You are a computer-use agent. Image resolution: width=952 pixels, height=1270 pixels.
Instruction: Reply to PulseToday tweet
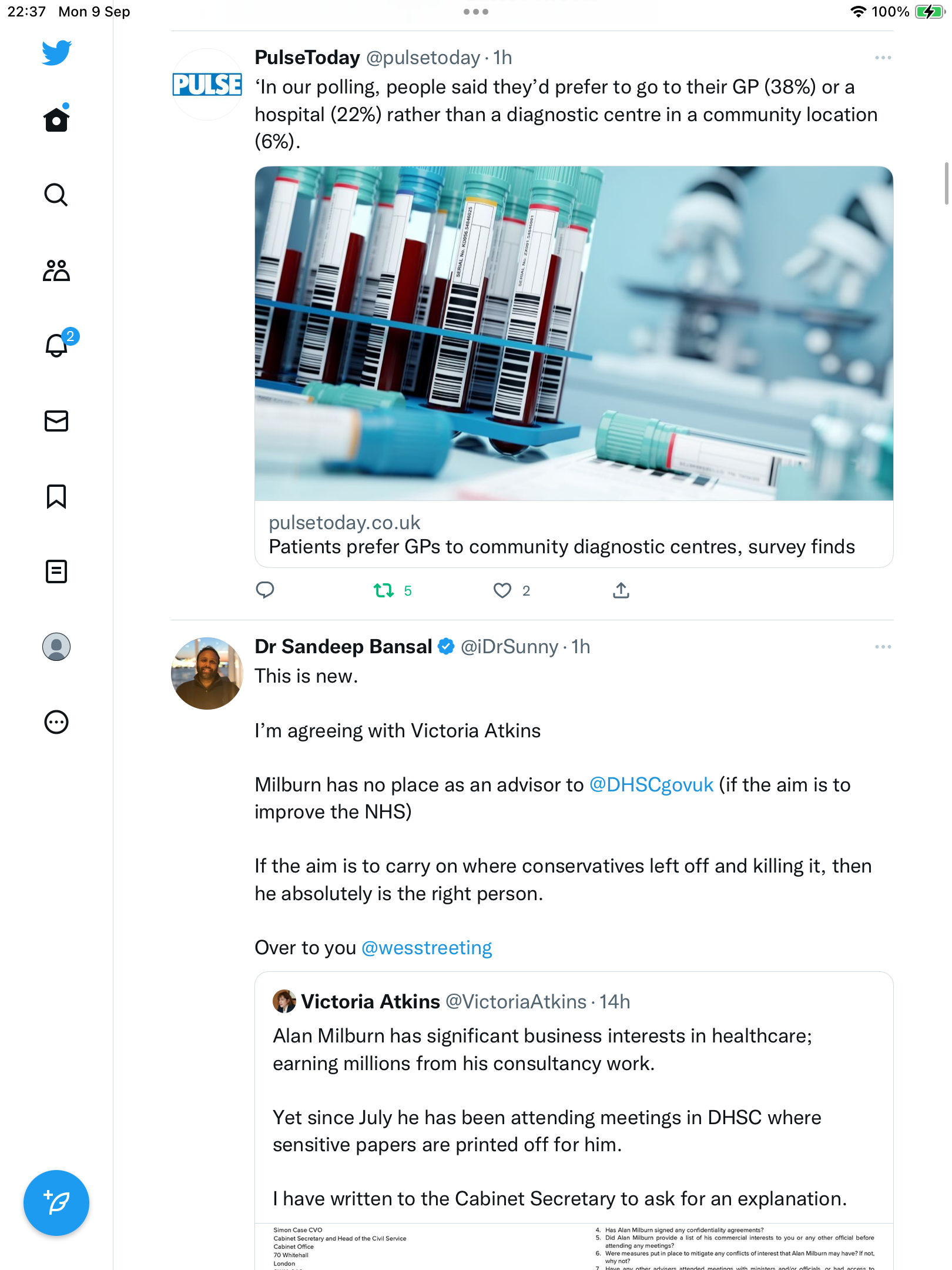click(265, 590)
